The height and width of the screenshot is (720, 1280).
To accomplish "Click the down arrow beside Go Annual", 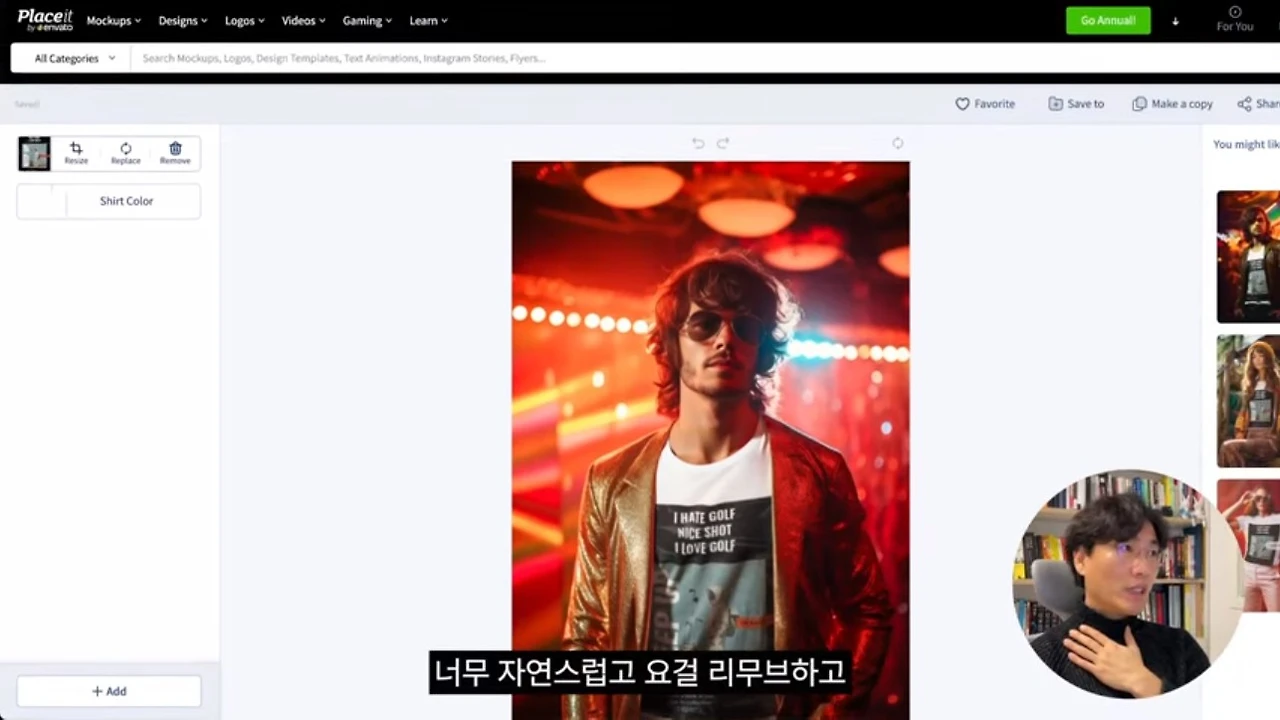I will pyautogui.click(x=1175, y=21).
